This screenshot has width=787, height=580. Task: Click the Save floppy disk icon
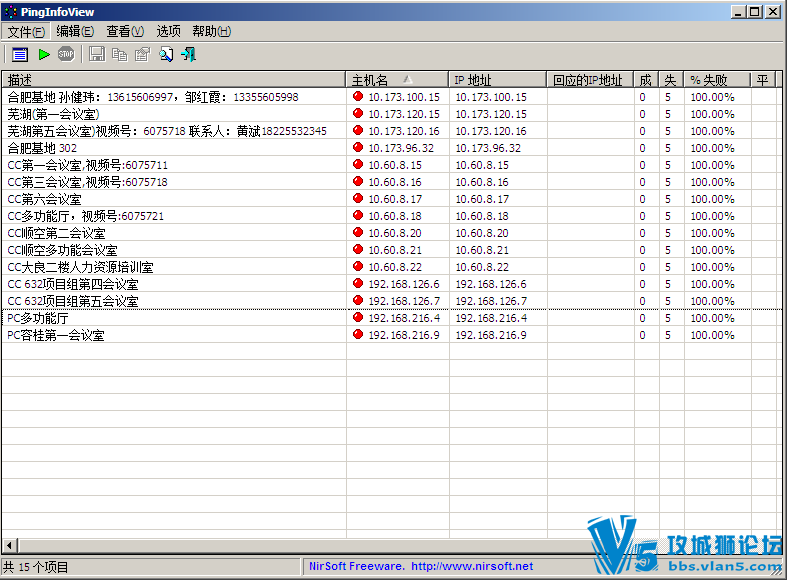click(97, 54)
